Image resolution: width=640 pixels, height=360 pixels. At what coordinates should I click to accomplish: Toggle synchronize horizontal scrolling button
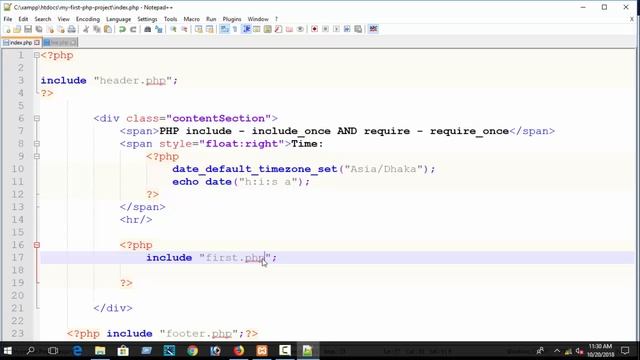(x=209, y=29)
